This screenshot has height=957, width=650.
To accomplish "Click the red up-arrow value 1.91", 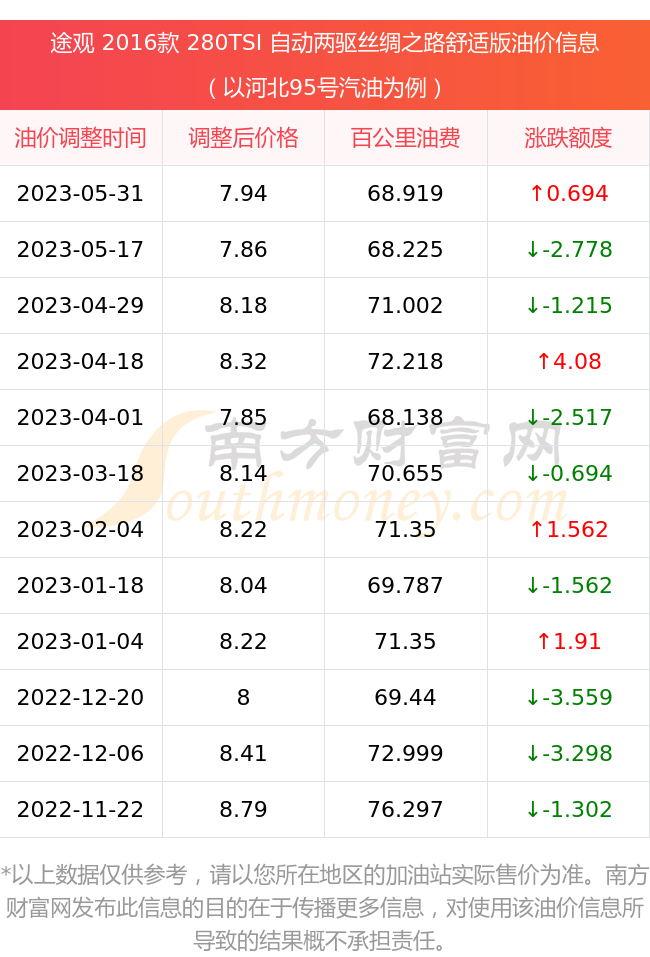I will tap(568, 641).
